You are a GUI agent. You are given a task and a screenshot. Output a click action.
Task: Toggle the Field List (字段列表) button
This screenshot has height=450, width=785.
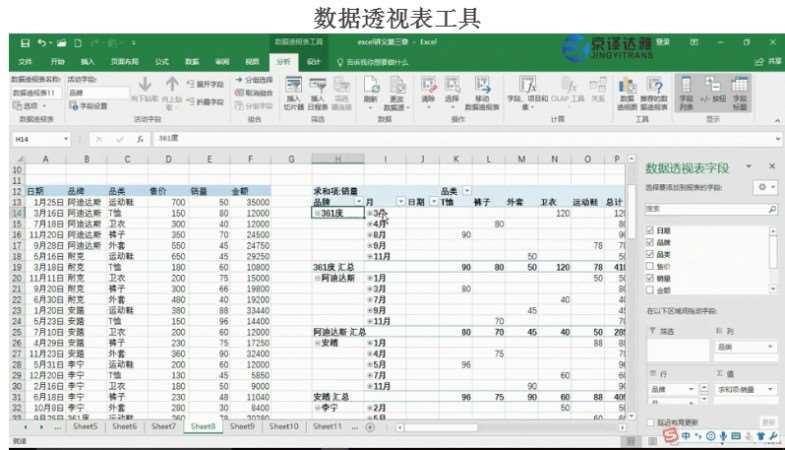(x=686, y=94)
